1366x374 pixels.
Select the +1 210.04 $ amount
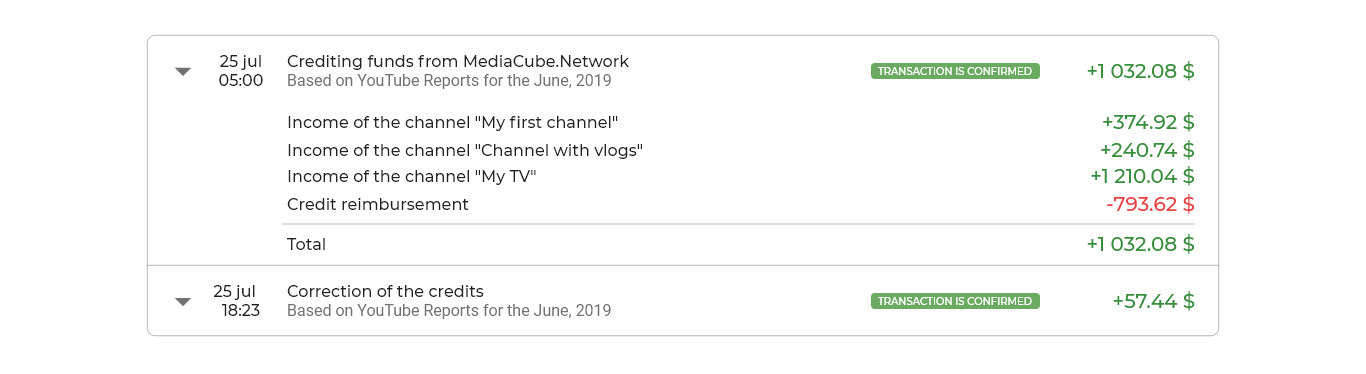tap(1143, 177)
